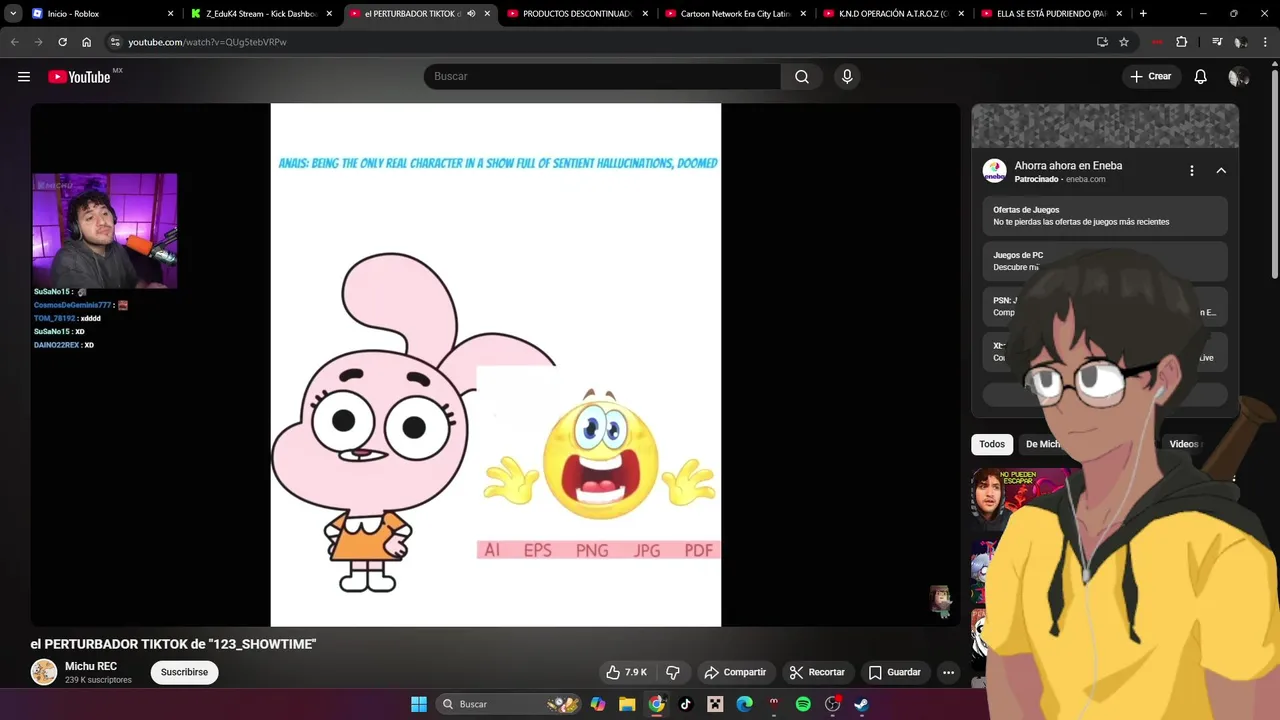Click in the YouTube Buscar search field
Viewport: 1280px width, 720px height.
click(602, 77)
